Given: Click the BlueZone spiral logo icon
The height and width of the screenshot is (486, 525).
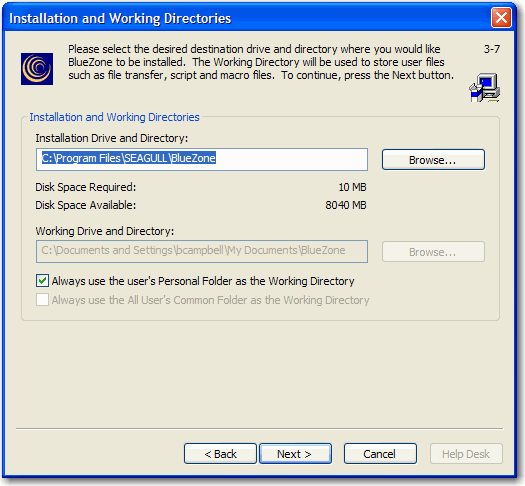Looking at the screenshot, I should [x=37, y=69].
